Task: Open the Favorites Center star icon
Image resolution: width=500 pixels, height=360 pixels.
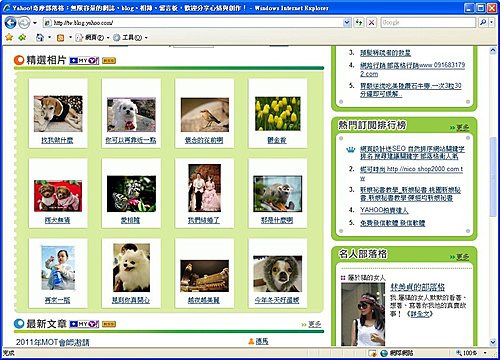Action: point(9,37)
